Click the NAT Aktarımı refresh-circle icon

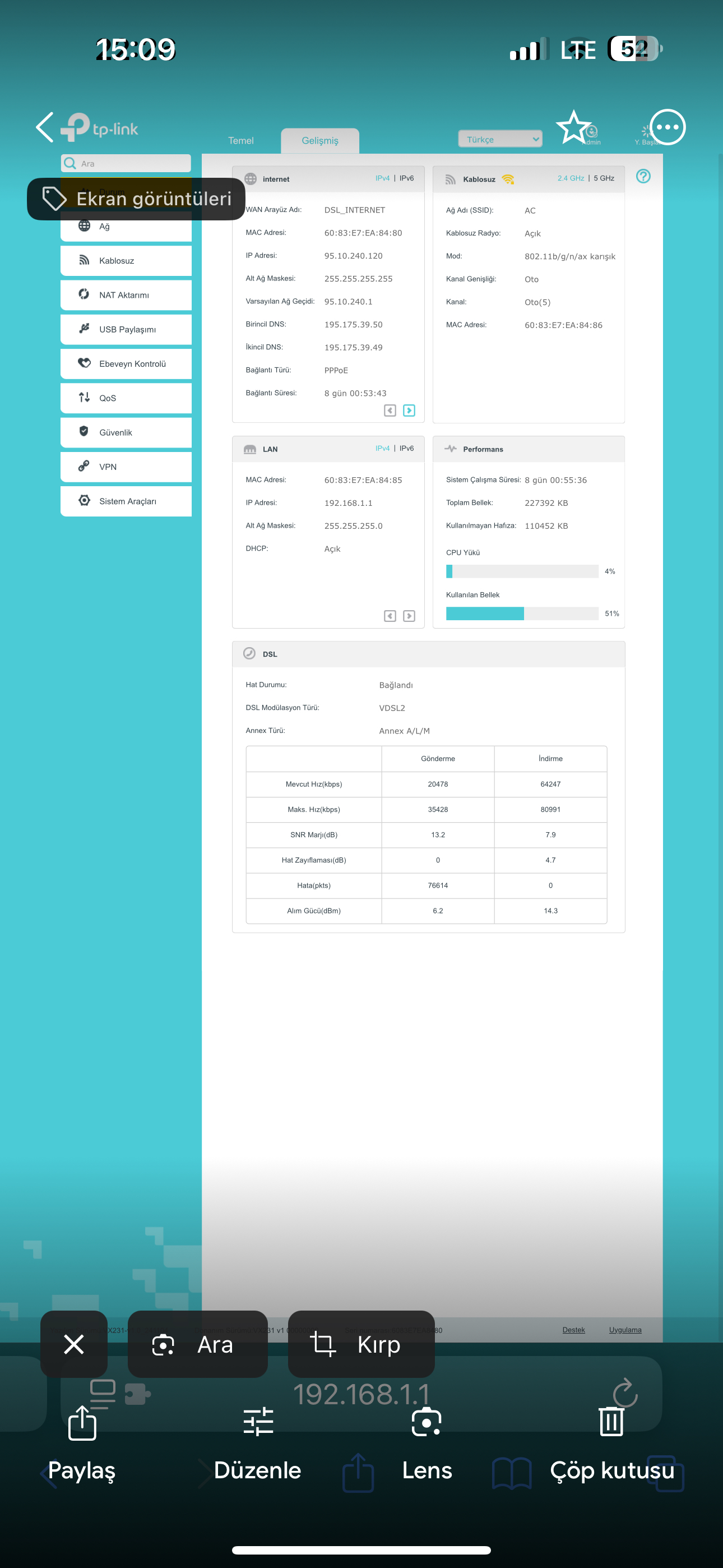(x=85, y=294)
